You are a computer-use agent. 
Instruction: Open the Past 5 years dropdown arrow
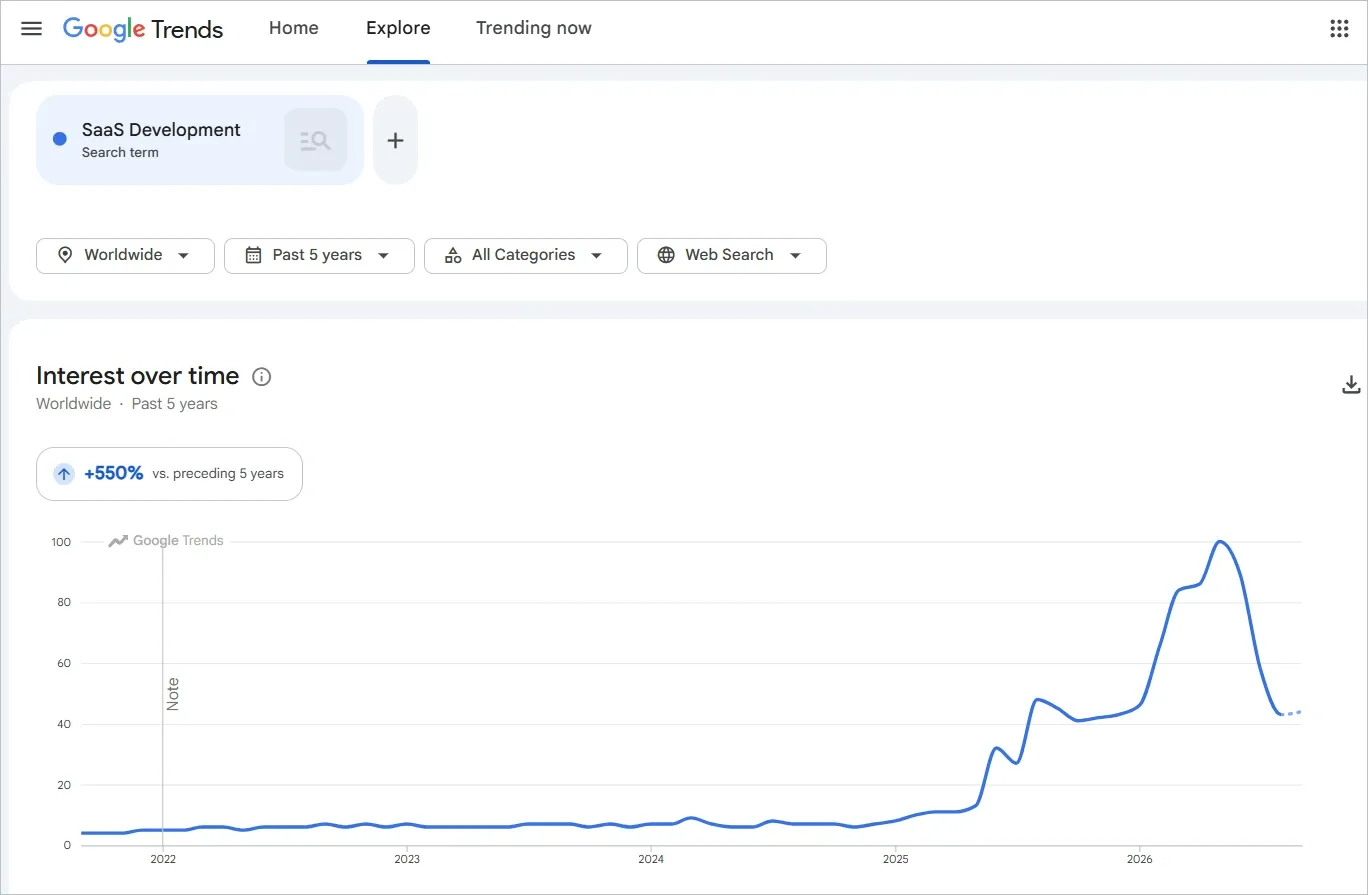coord(383,256)
